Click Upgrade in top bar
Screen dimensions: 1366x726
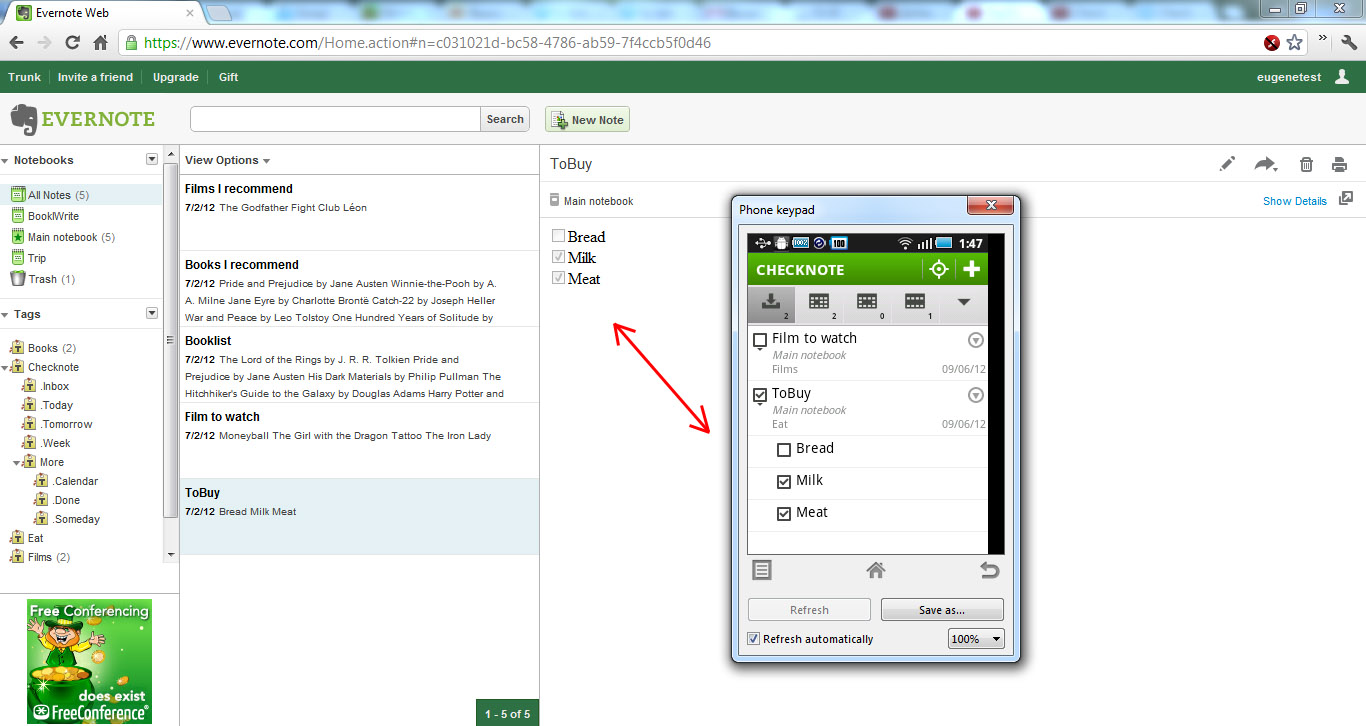tap(176, 77)
